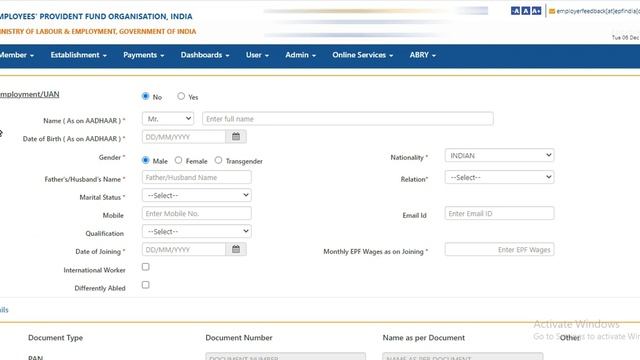The width and height of the screenshot is (640, 360).
Task: Open the Mr. title dropdown
Action: tap(168, 119)
